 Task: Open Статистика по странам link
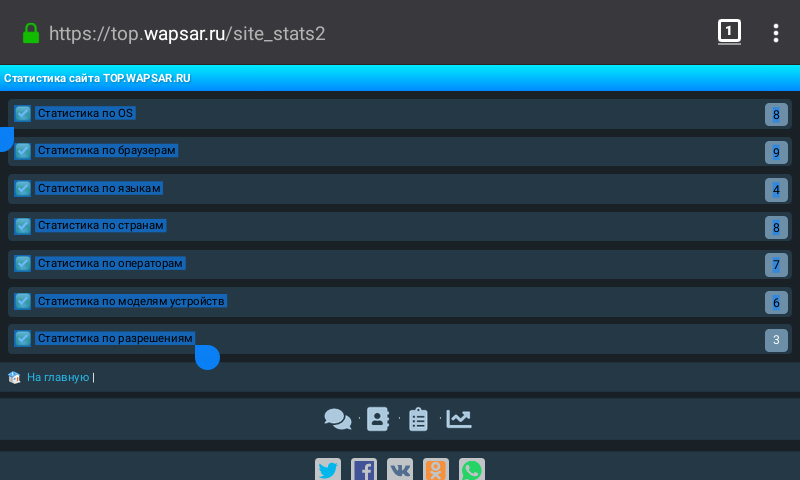(100, 226)
